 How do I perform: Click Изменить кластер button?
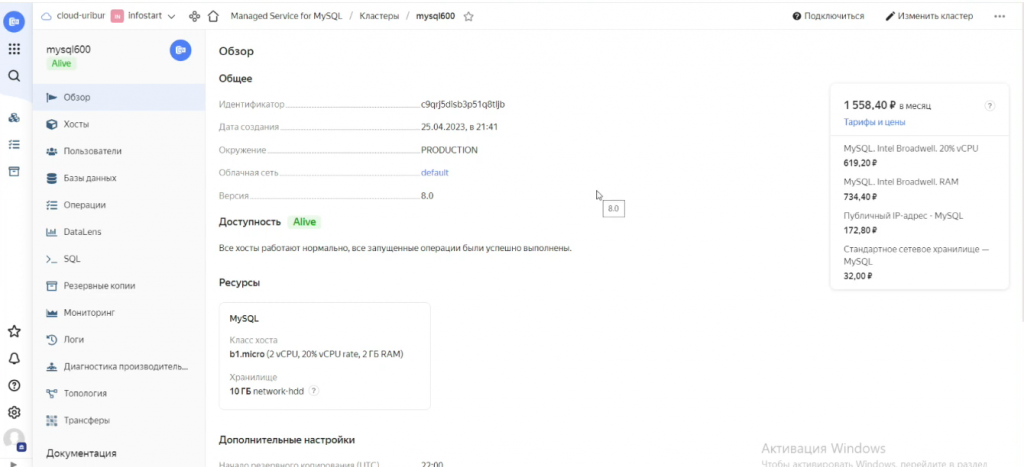[929, 16]
